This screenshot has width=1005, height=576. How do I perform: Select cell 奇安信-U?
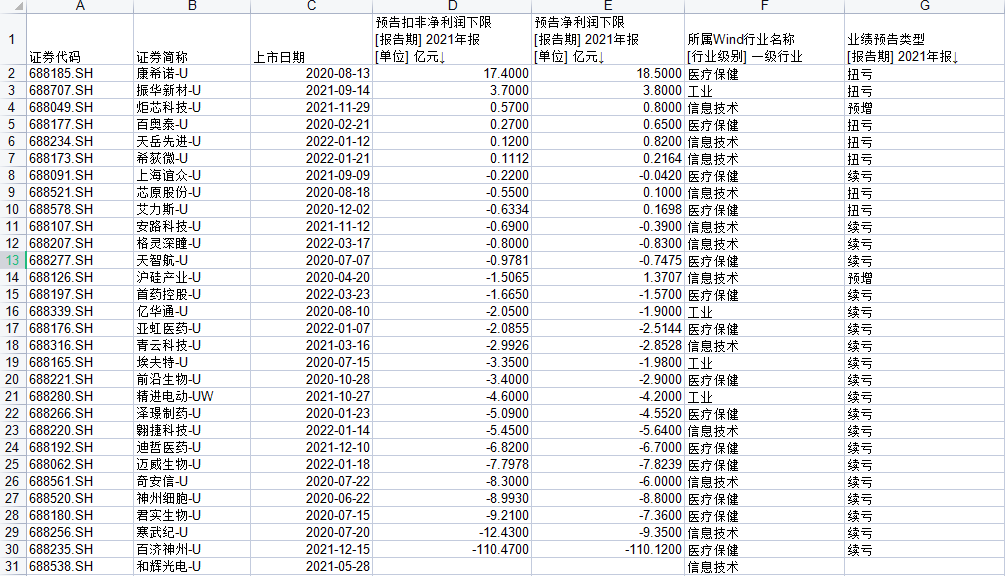[192, 481]
